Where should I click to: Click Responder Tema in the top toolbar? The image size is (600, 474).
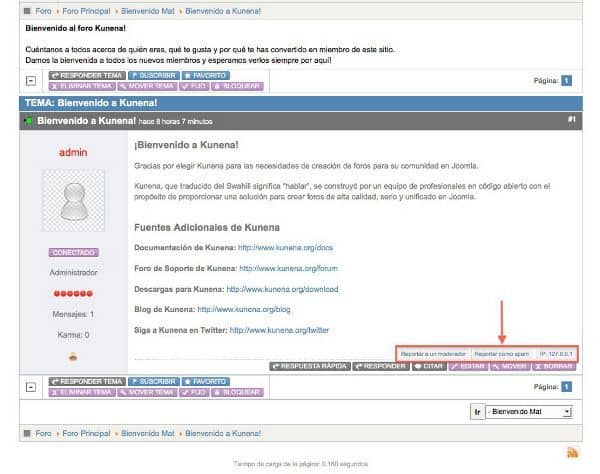click(x=87, y=75)
